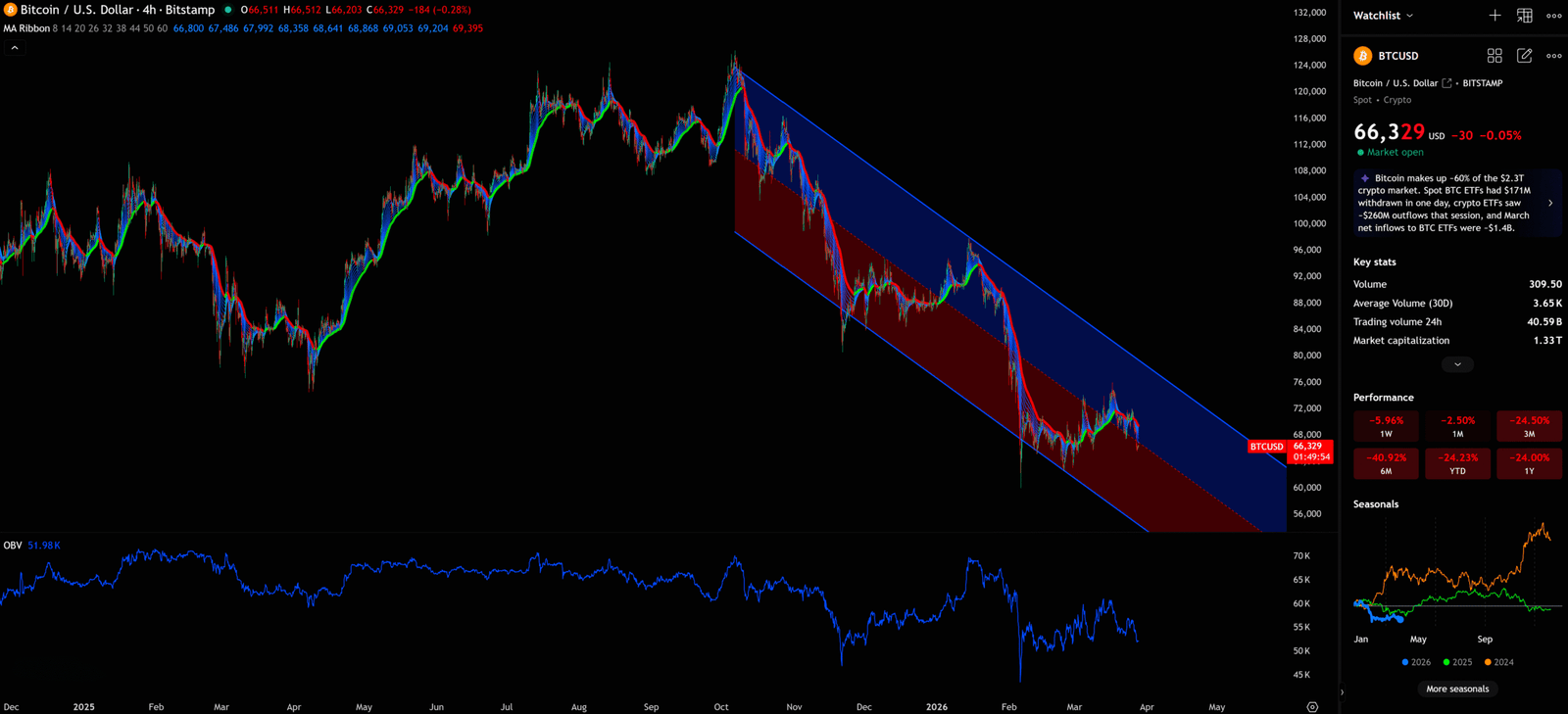Click the edit note icon next to BTCUSD
Image resolution: width=1568 pixels, height=714 pixels.
(x=1525, y=56)
